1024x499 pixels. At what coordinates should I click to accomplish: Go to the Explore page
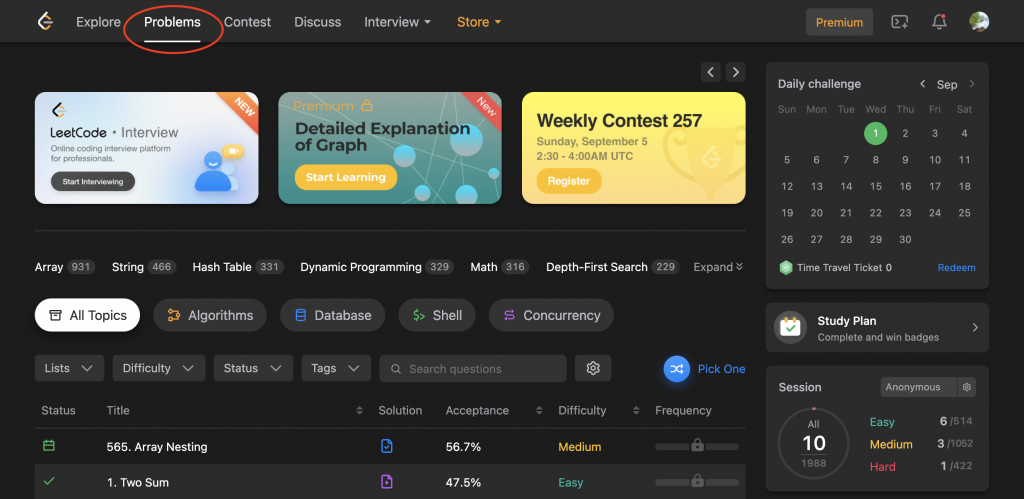[99, 22]
